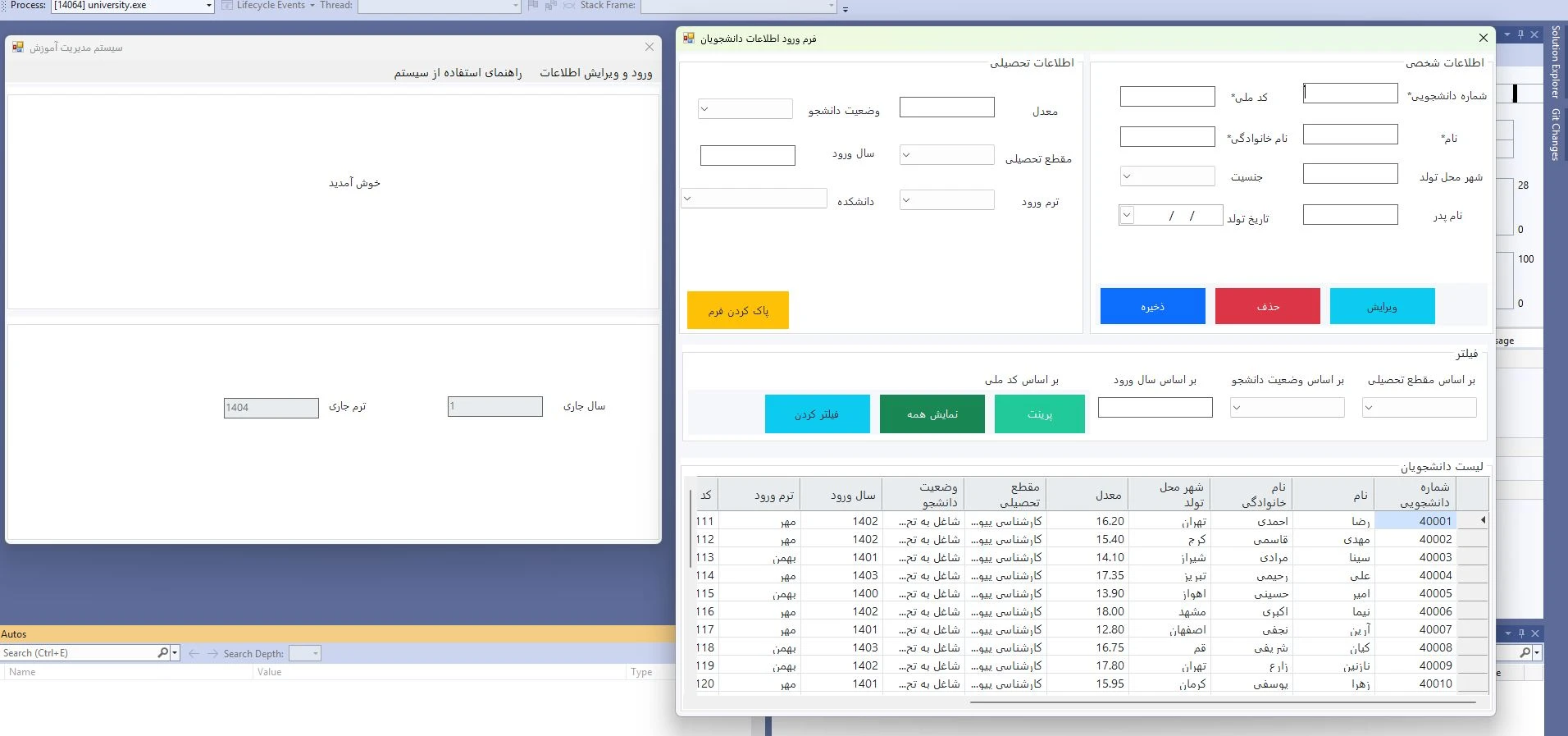Click the کد ملی input field
This screenshot has height=736, width=1568.
pos(1167,97)
